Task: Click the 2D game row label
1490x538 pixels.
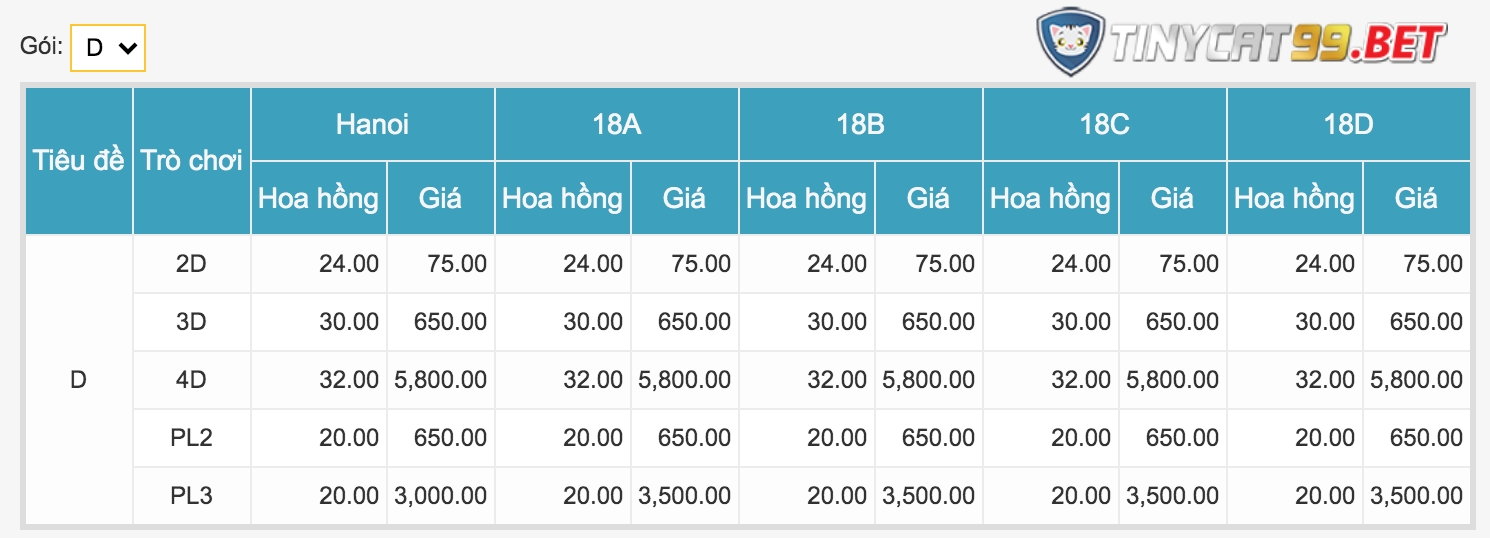Action: point(191,264)
